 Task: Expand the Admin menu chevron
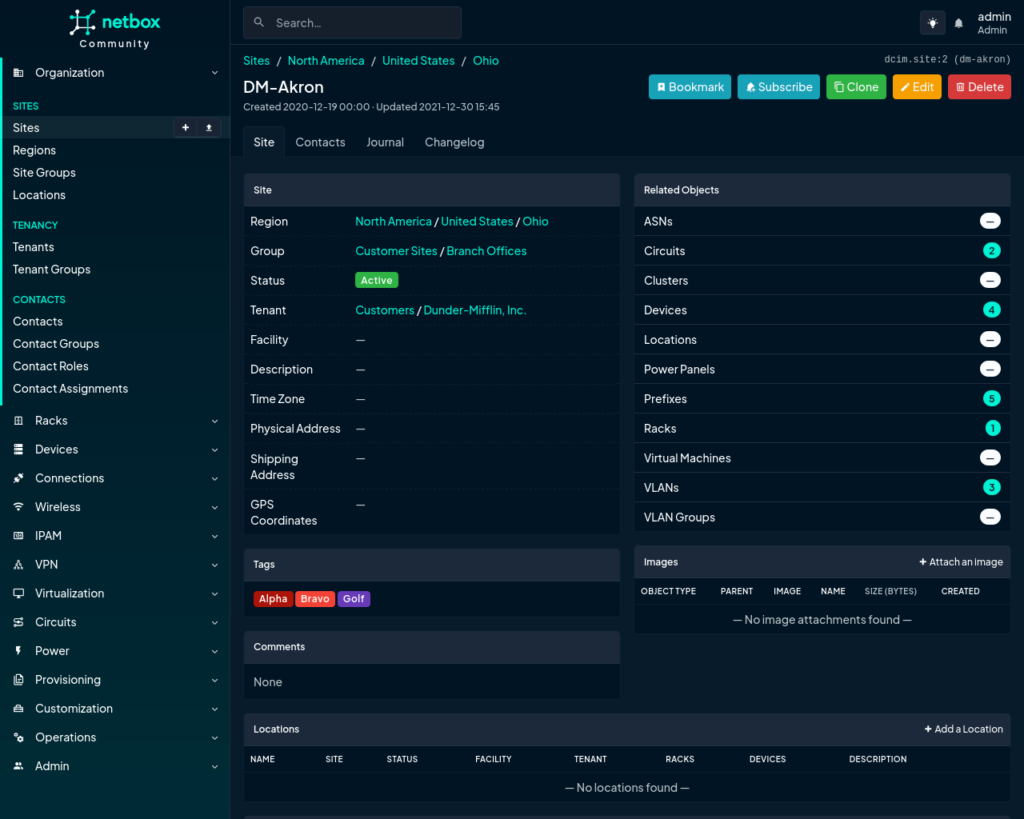pos(215,766)
